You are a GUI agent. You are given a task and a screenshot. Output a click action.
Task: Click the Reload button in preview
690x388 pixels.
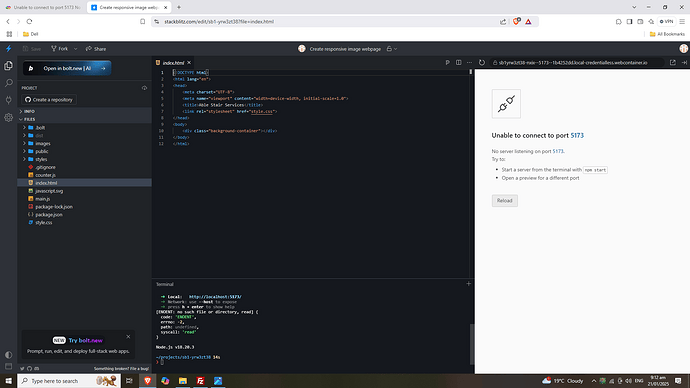coord(504,201)
